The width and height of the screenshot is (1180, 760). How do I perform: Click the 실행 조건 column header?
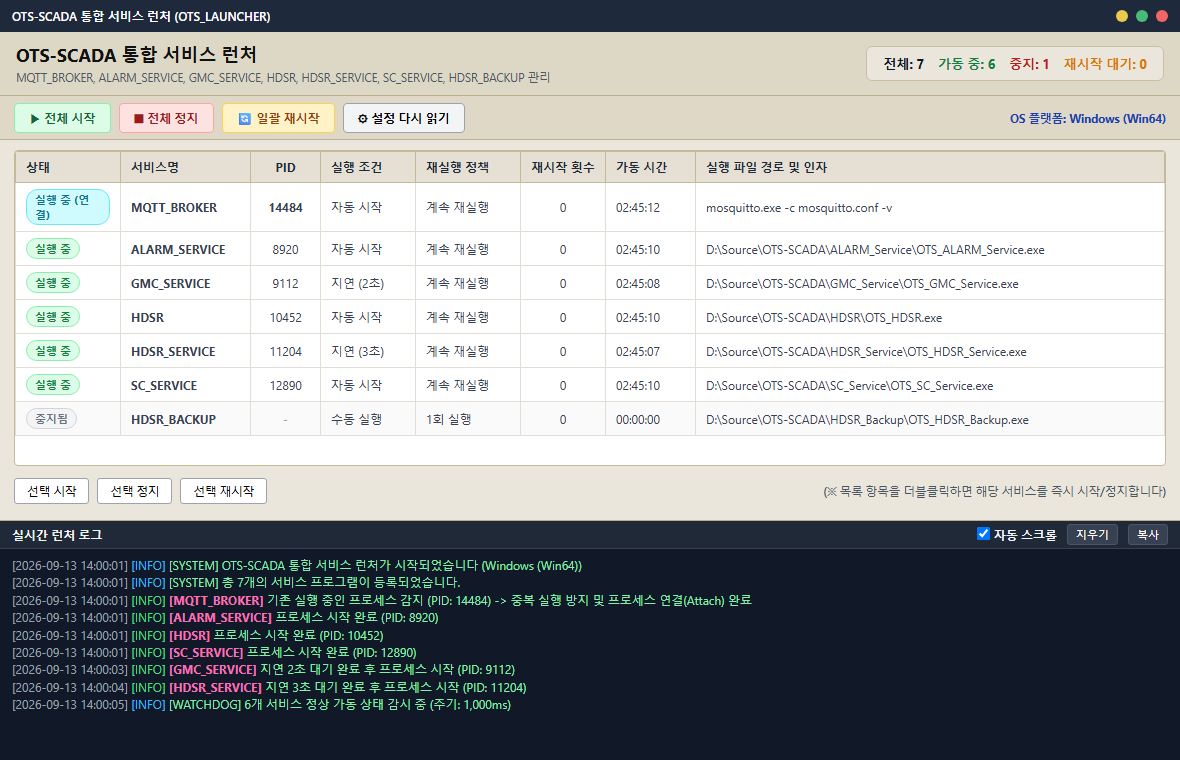pyautogui.click(x=368, y=167)
